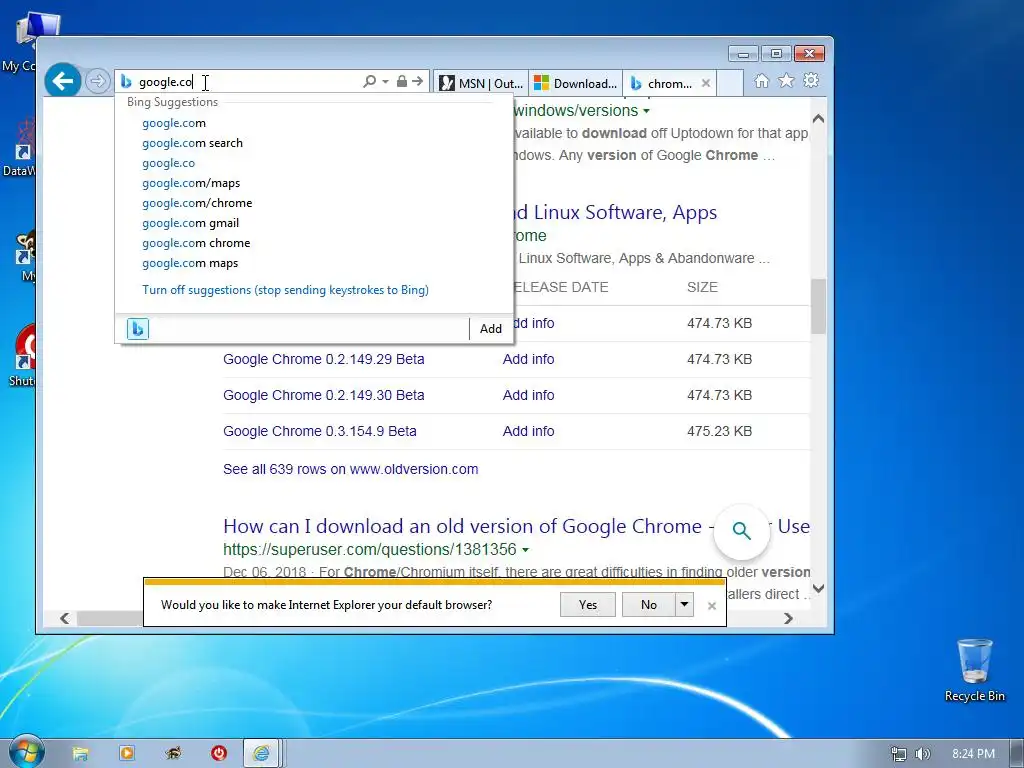Open a new blank tab
Screen dimensions: 1024x768
[731, 83]
